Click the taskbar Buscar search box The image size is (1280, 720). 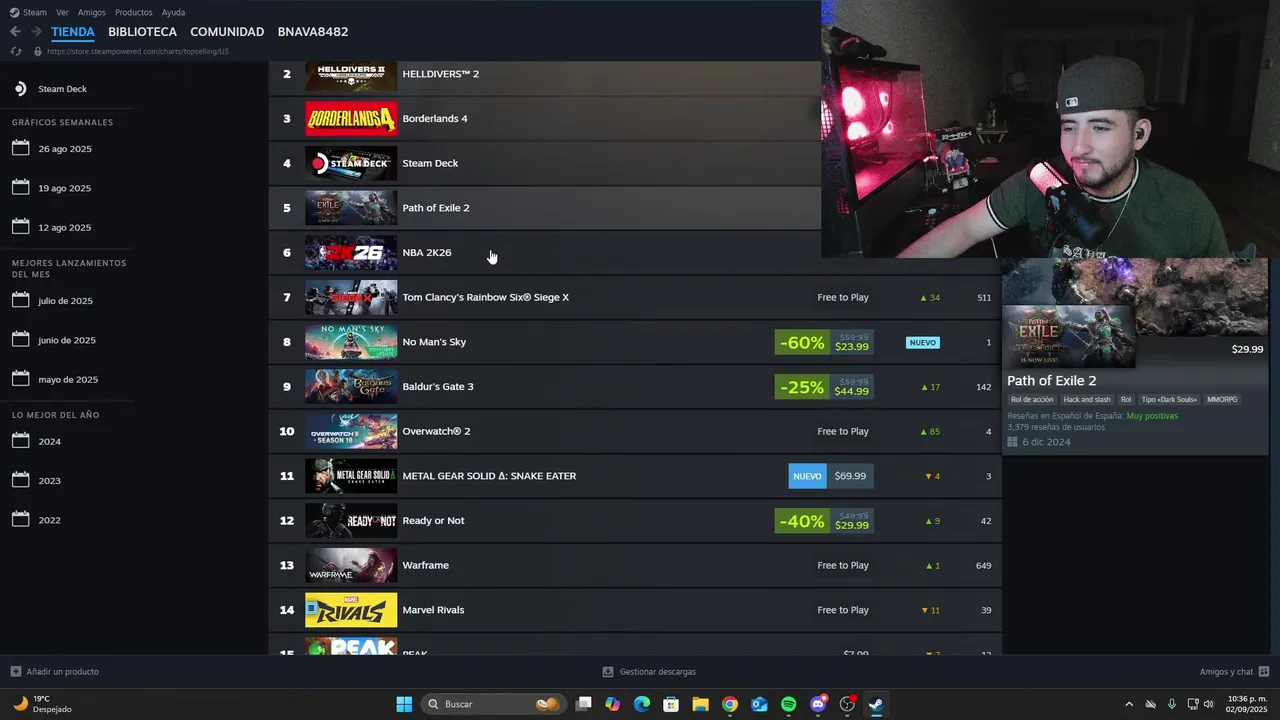(491, 704)
